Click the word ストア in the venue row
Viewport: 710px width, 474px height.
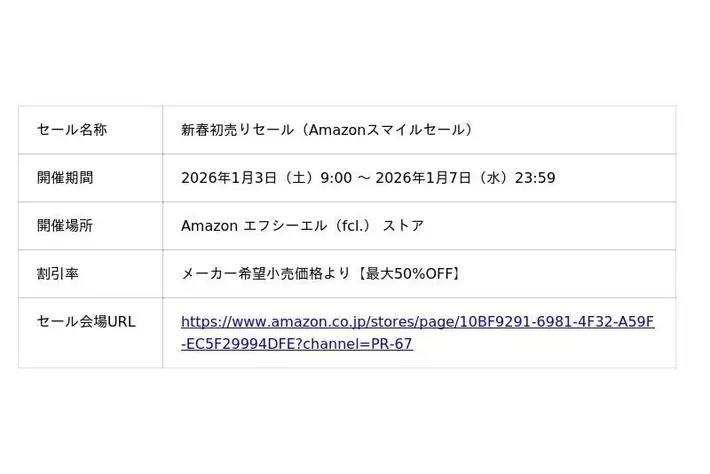(x=404, y=226)
